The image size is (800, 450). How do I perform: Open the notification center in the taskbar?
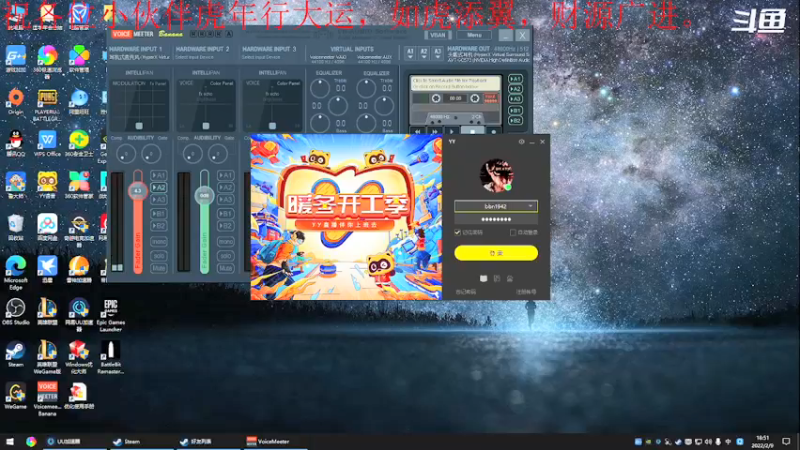pyautogui.click(x=786, y=441)
